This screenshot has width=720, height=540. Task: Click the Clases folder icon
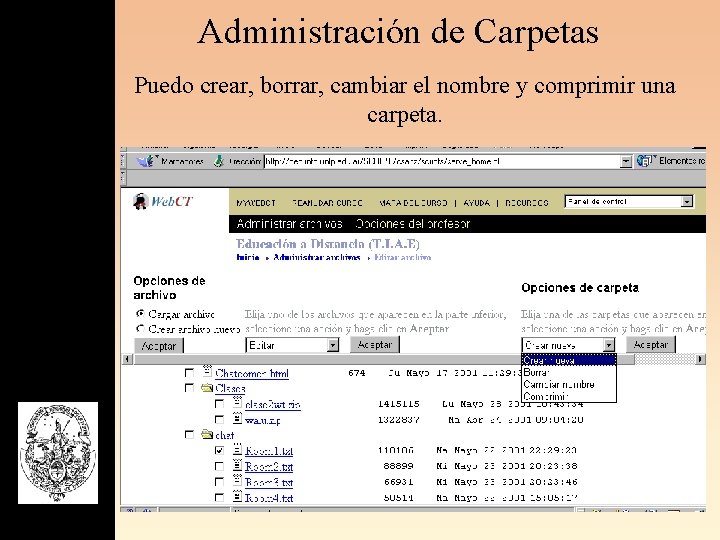pos(207,388)
